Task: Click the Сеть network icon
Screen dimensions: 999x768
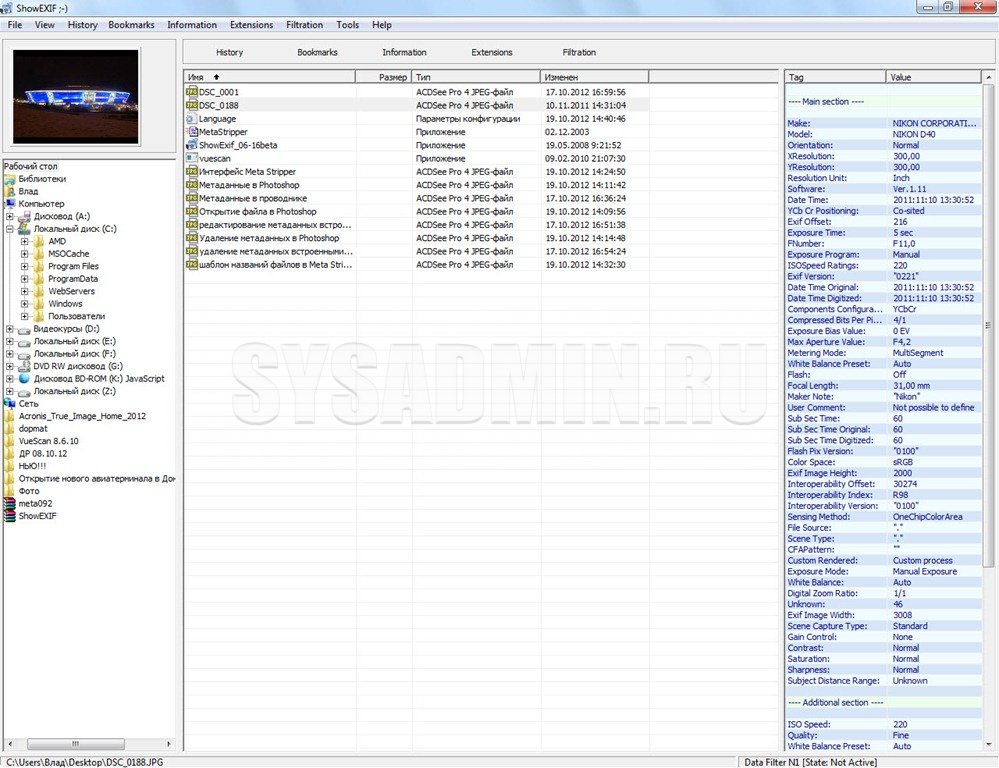Action: click(x=10, y=403)
